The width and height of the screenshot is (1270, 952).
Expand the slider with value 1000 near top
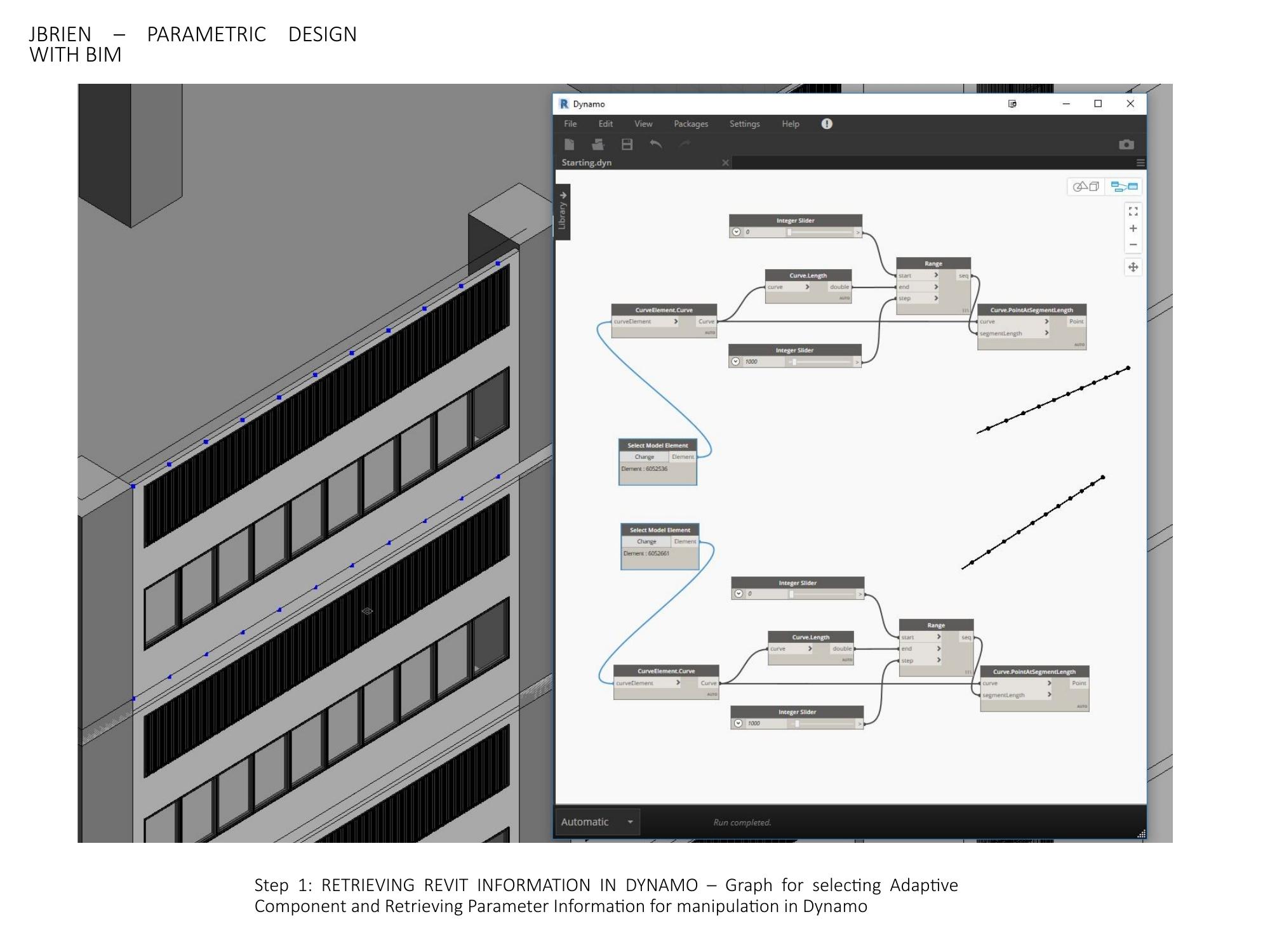pyautogui.click(x=736, y=362)
